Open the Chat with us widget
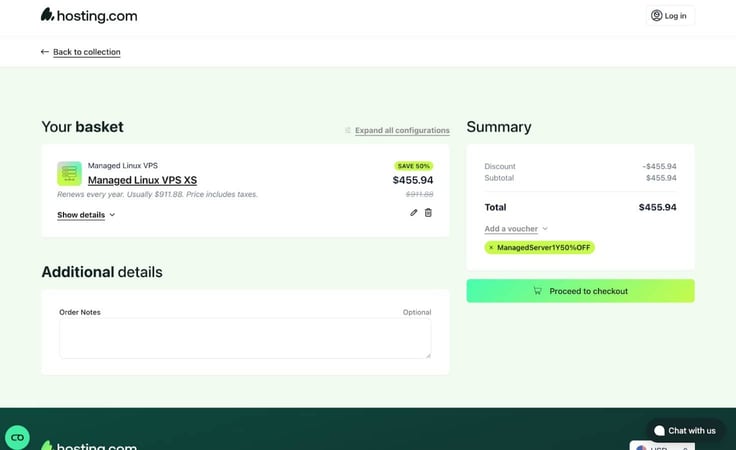 tap(684, 430)
